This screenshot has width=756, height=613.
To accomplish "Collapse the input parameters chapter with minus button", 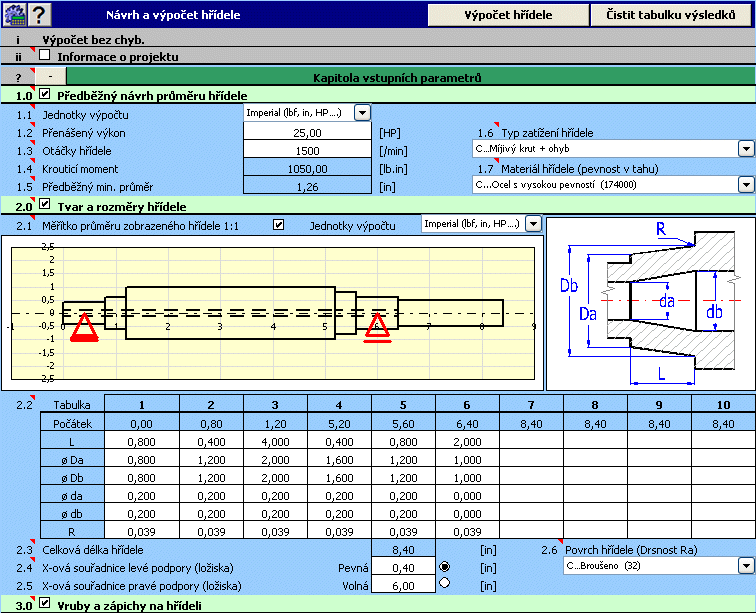I will pyautogui.click(x=51, y=77).
